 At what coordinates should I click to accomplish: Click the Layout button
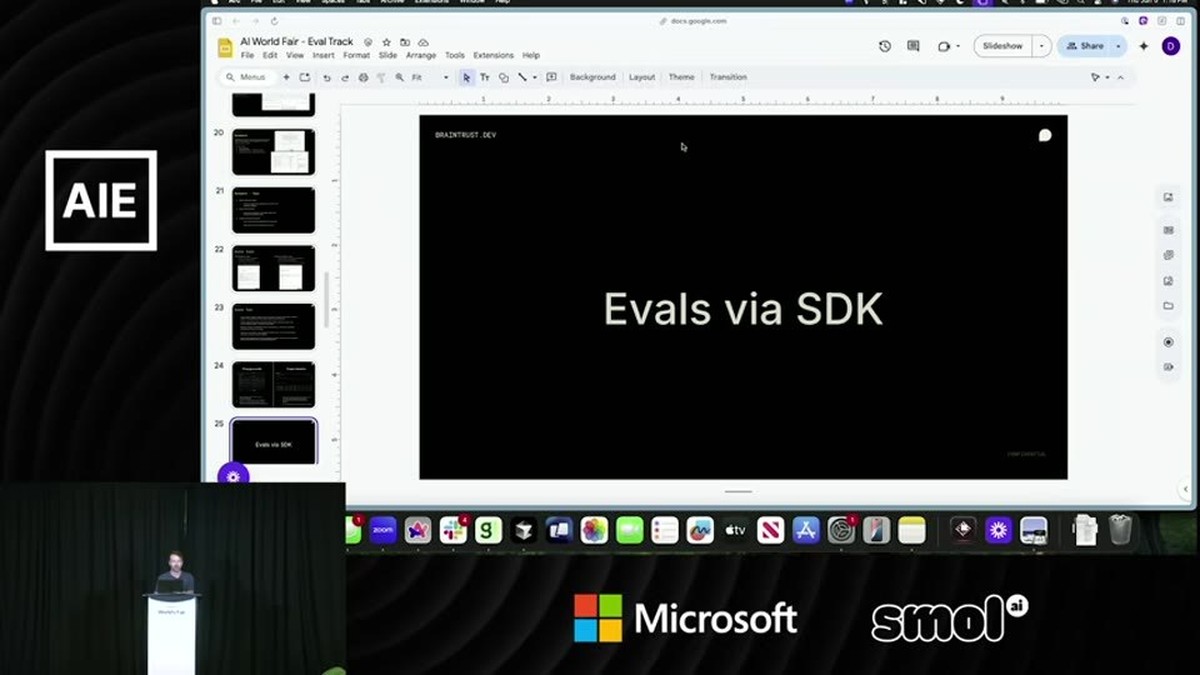tap(642, 77)
